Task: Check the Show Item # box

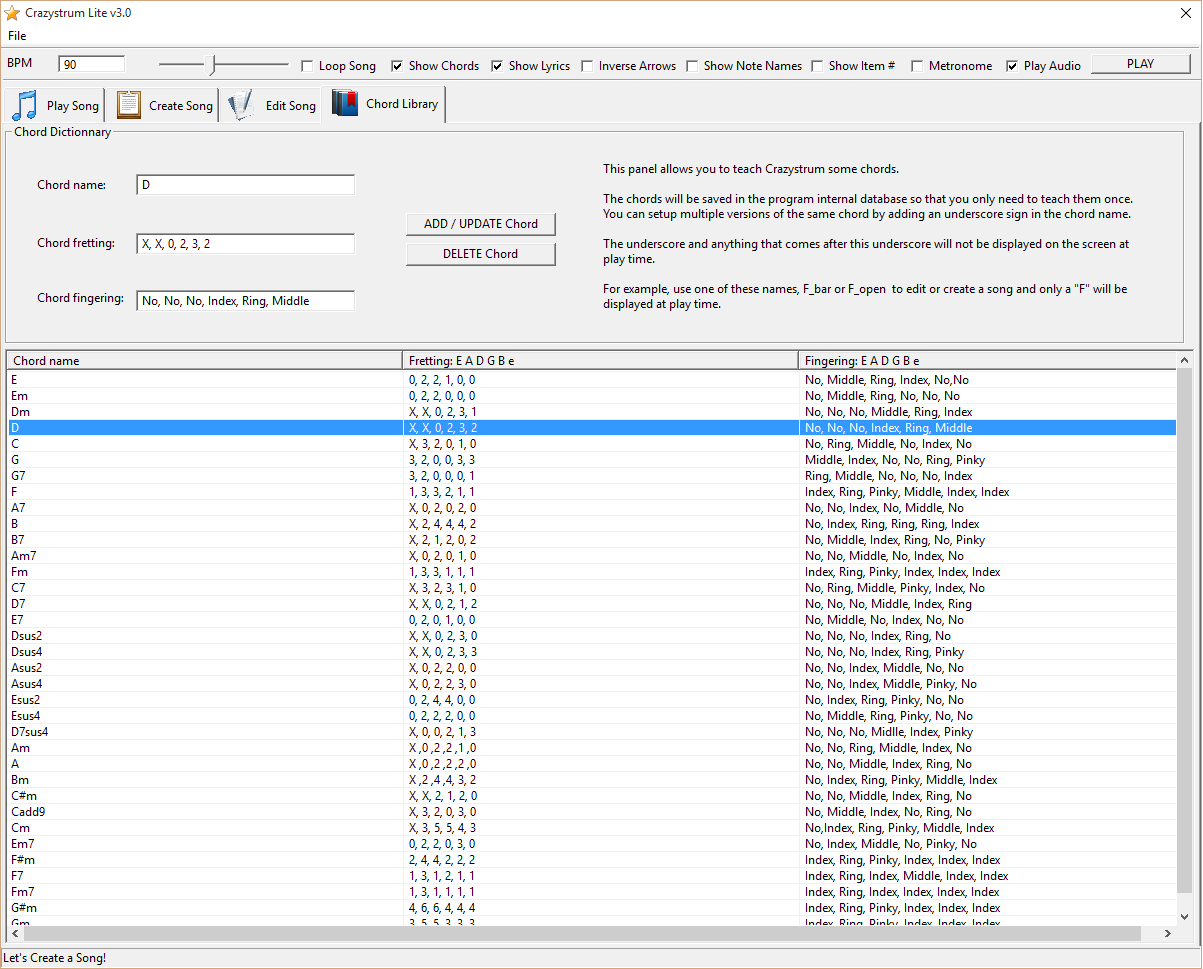Action: coord(818,66)
